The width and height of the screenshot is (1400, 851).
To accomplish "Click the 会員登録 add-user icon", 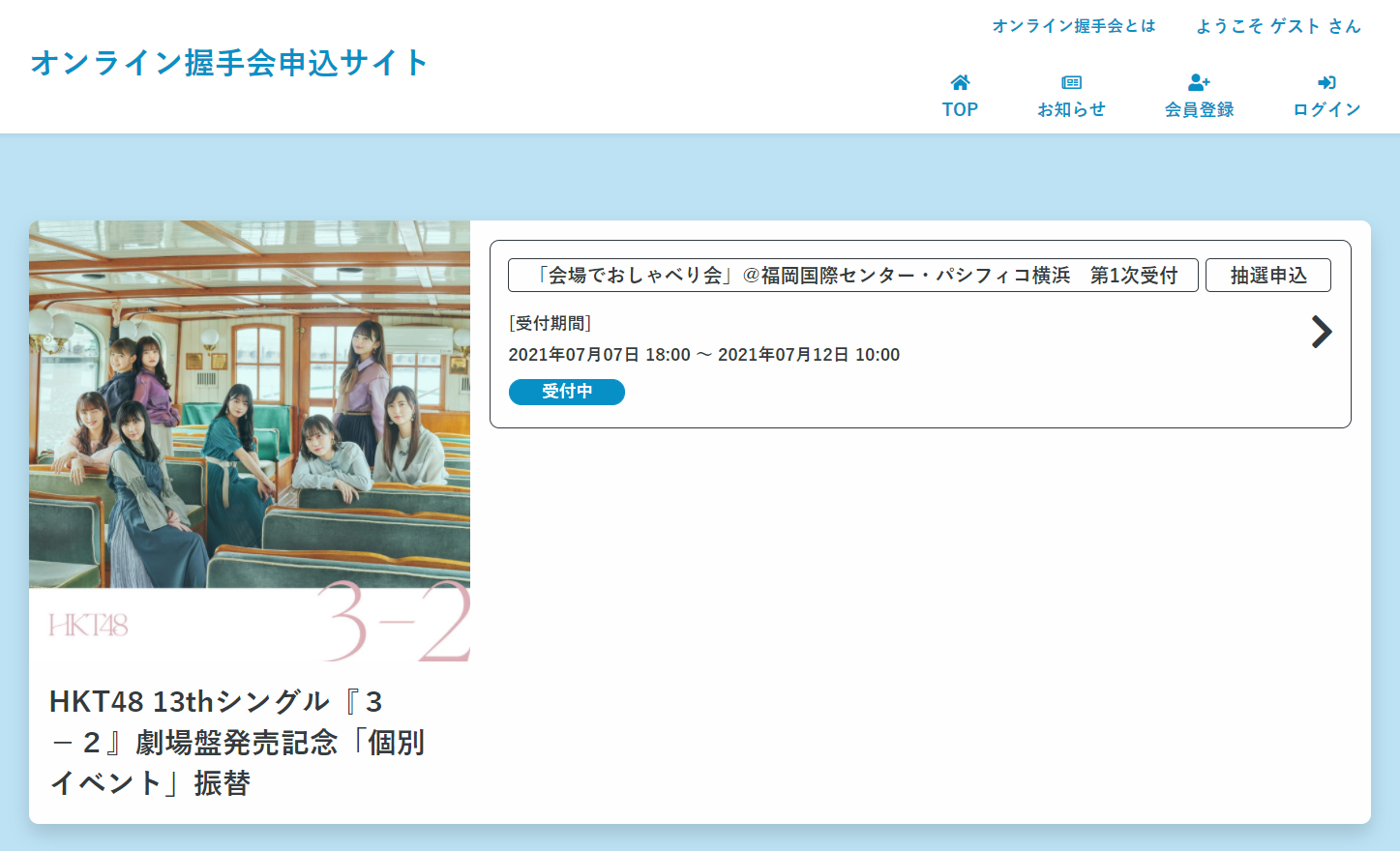I will point(1199,82).
